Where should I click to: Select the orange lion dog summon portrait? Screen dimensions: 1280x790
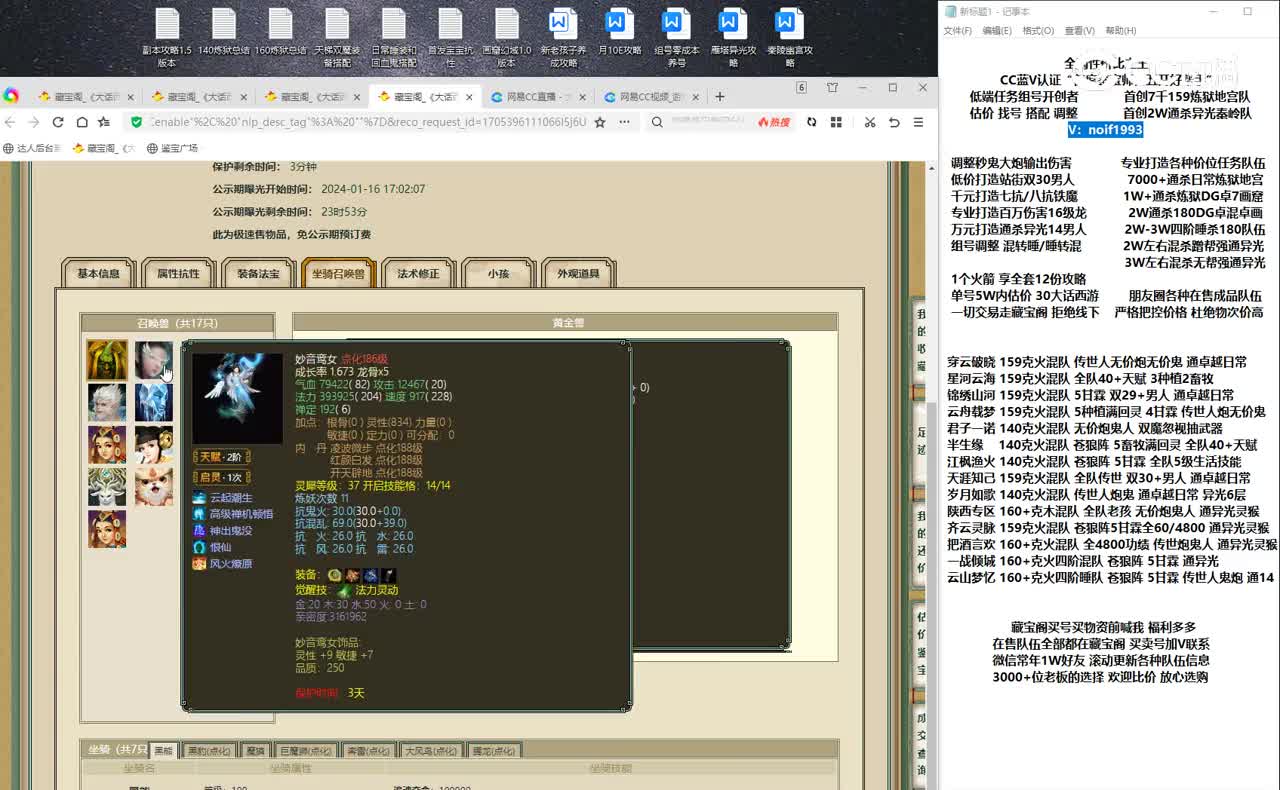[x=154, y=487]
